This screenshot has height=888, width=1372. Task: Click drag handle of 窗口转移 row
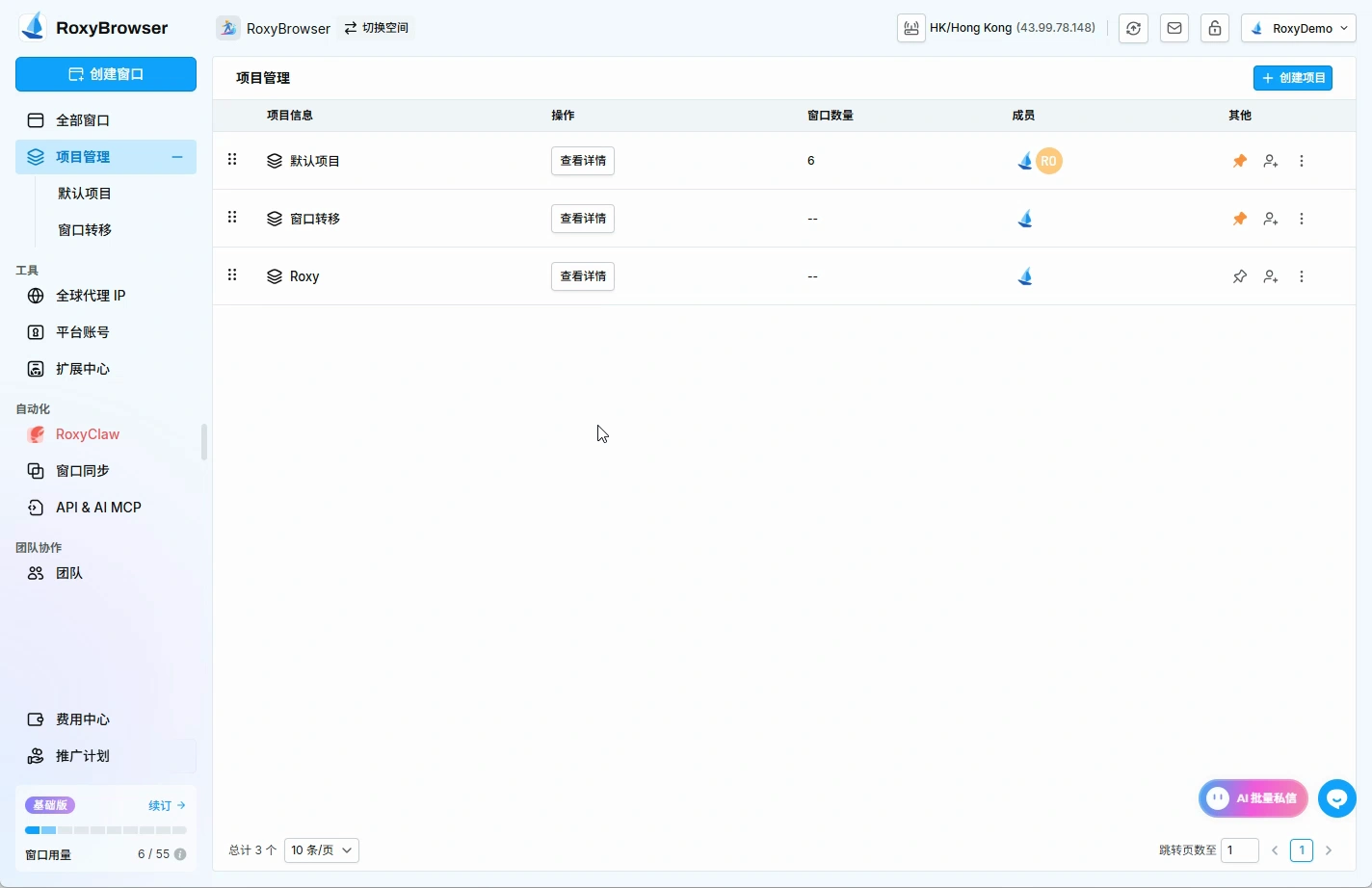[x=232, y=218]
